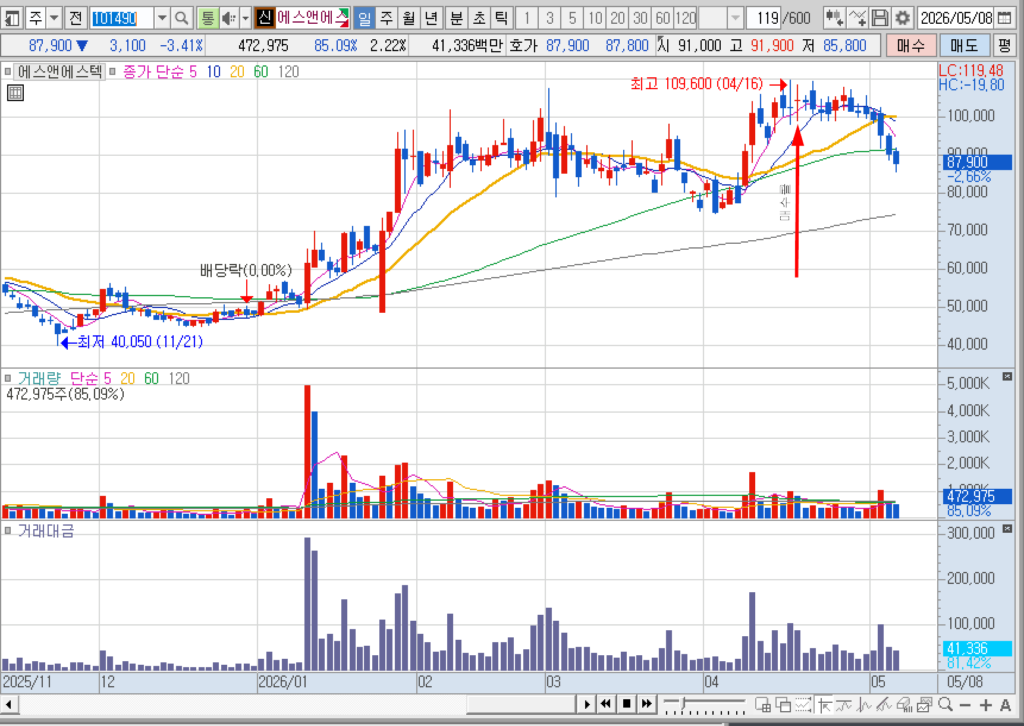Click the stock search magnifier icon
This screenshot has height=726, width=1024.
[x=182, y=18]
